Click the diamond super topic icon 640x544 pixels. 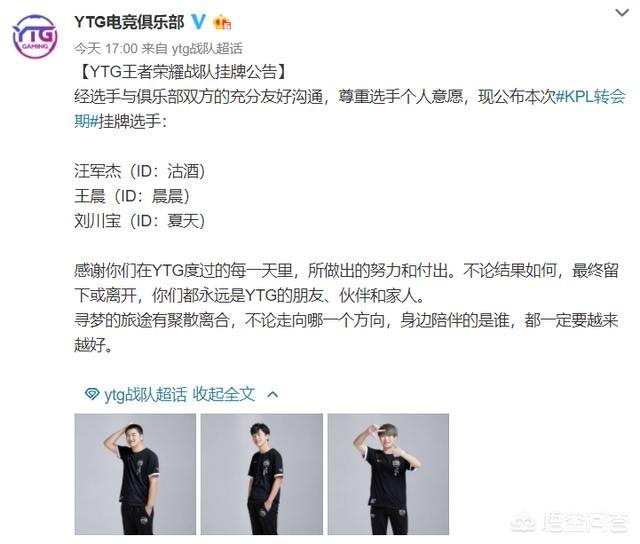(x=91, y=394)
